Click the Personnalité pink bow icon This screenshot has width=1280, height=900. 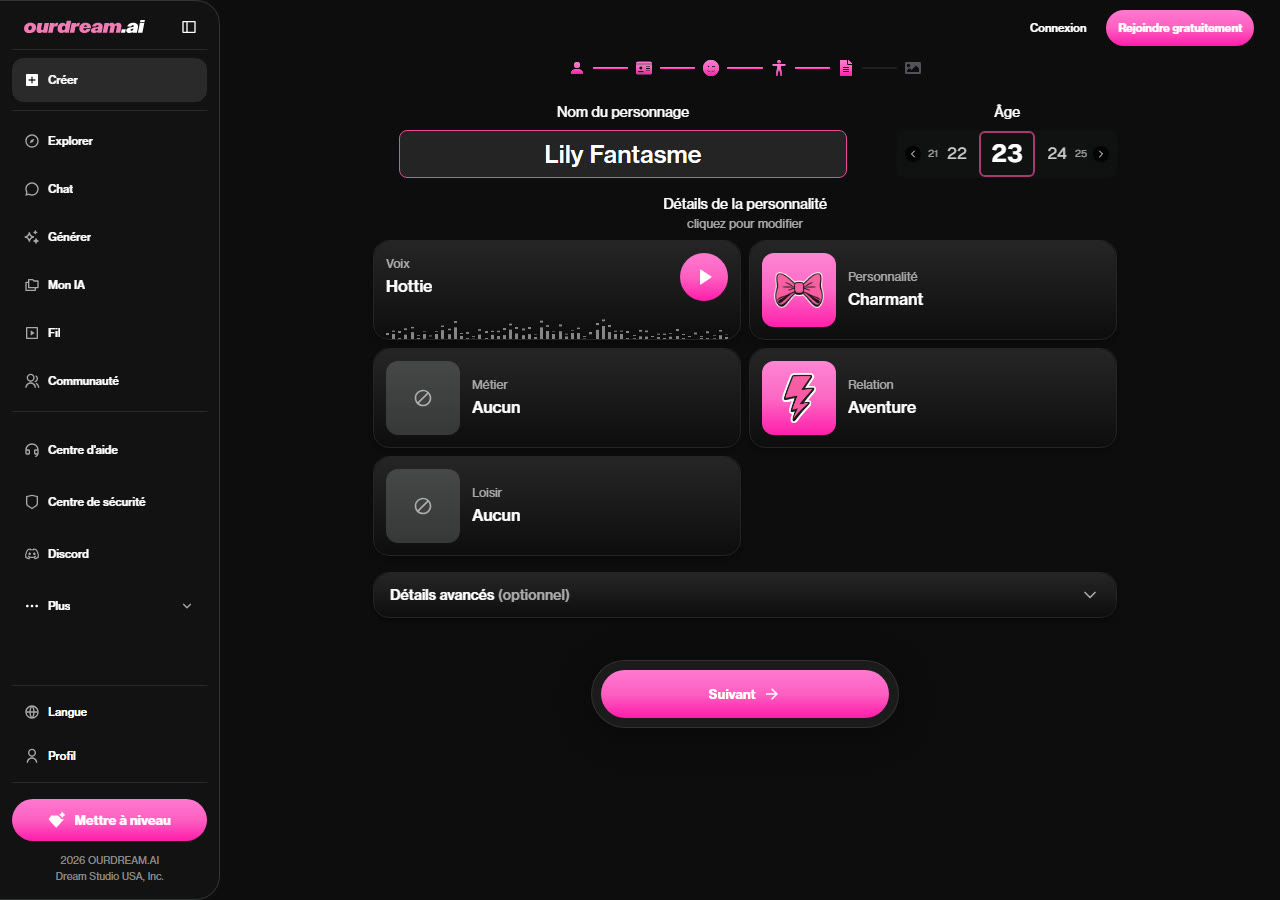point(799,290)
